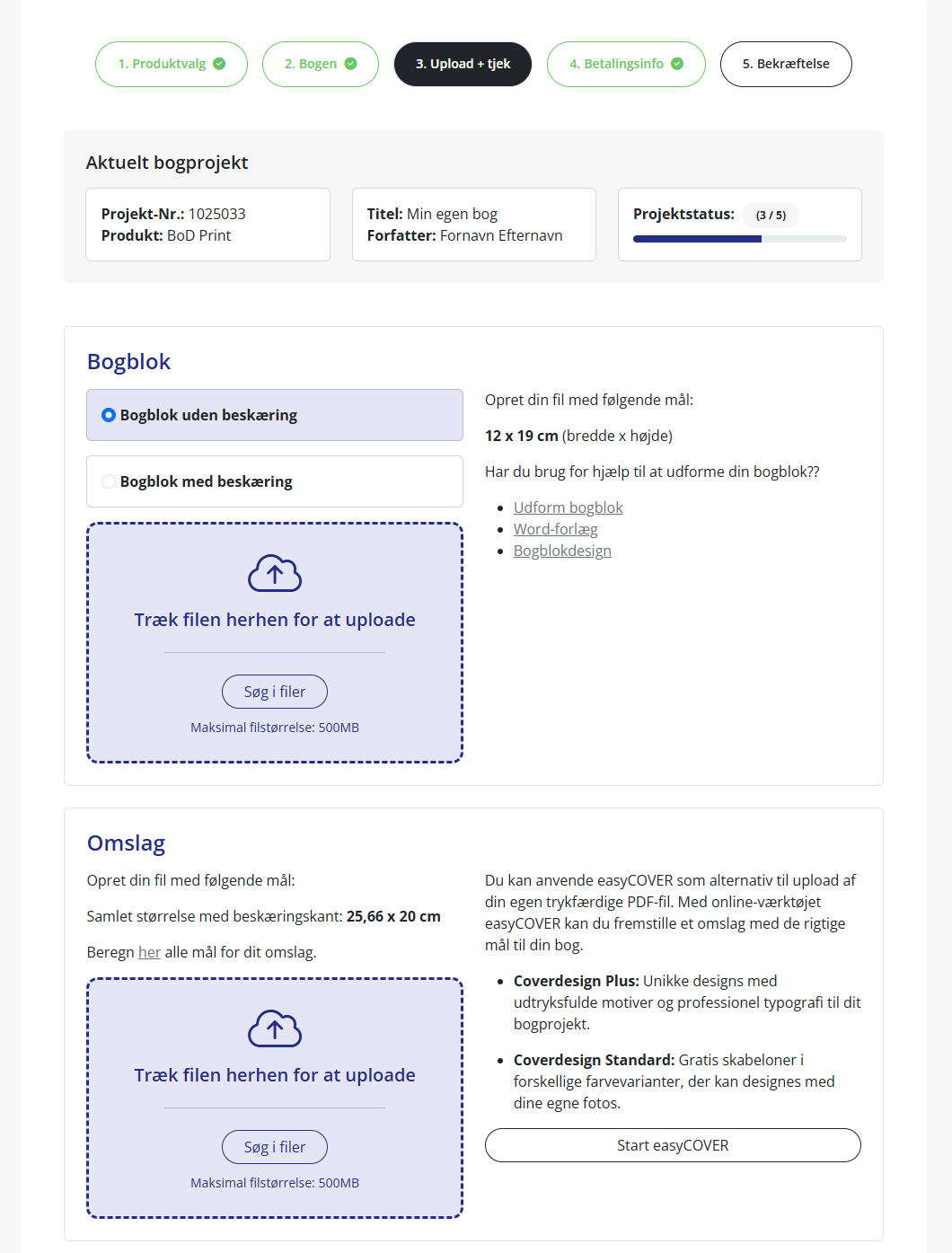Launch Start easyCOVER tool
The width and height of the screenshot is (952, 1253).
[673, 1145]
